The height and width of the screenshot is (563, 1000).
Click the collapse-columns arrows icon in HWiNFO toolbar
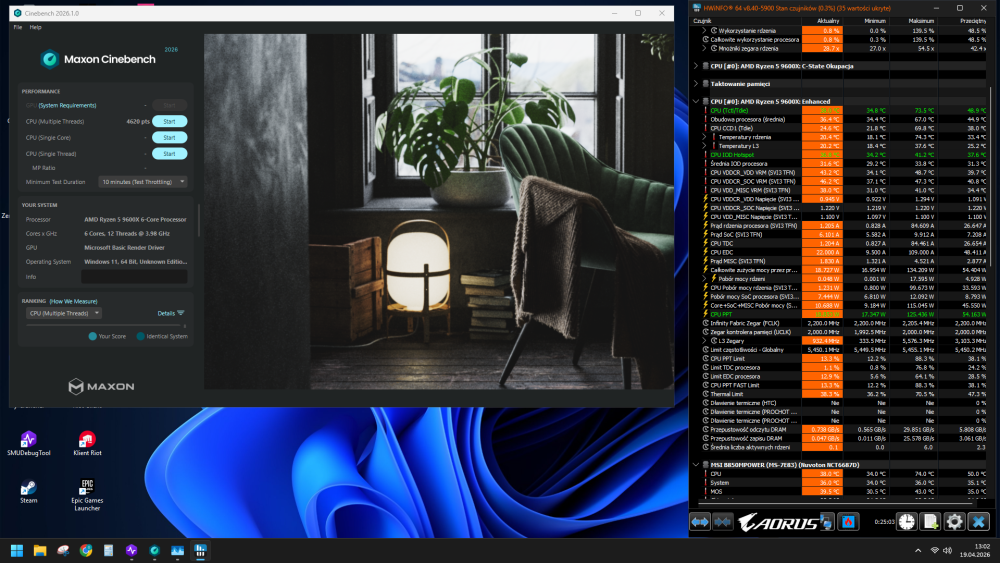(x=722, y=522)
